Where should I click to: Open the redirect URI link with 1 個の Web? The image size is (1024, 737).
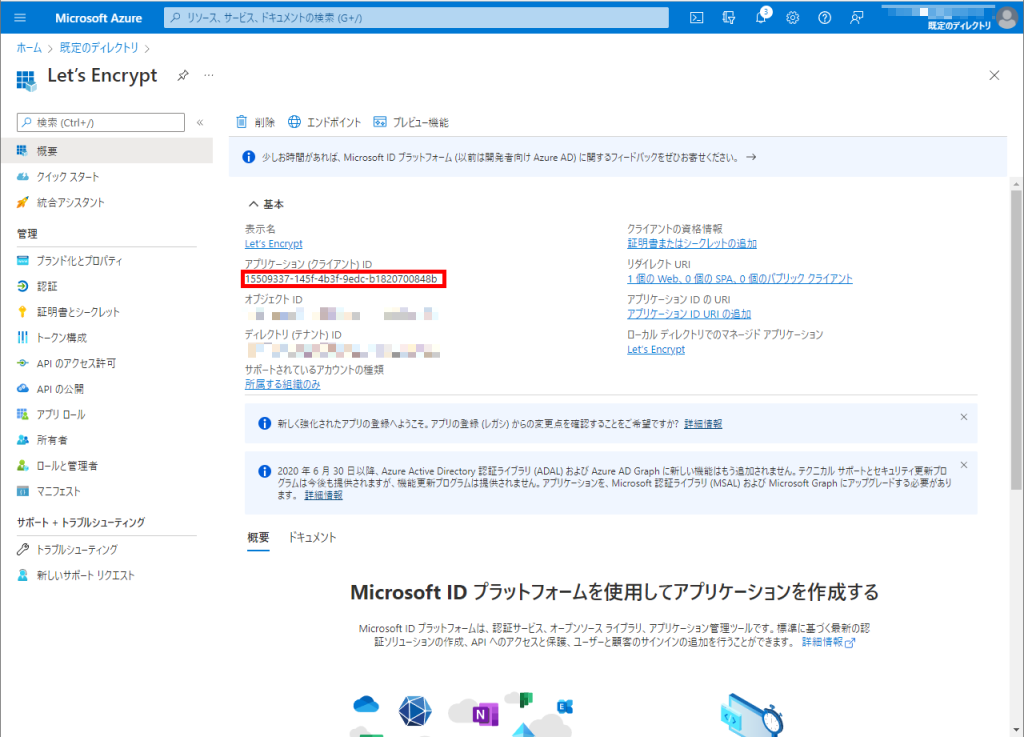click(x=739, y=279)
